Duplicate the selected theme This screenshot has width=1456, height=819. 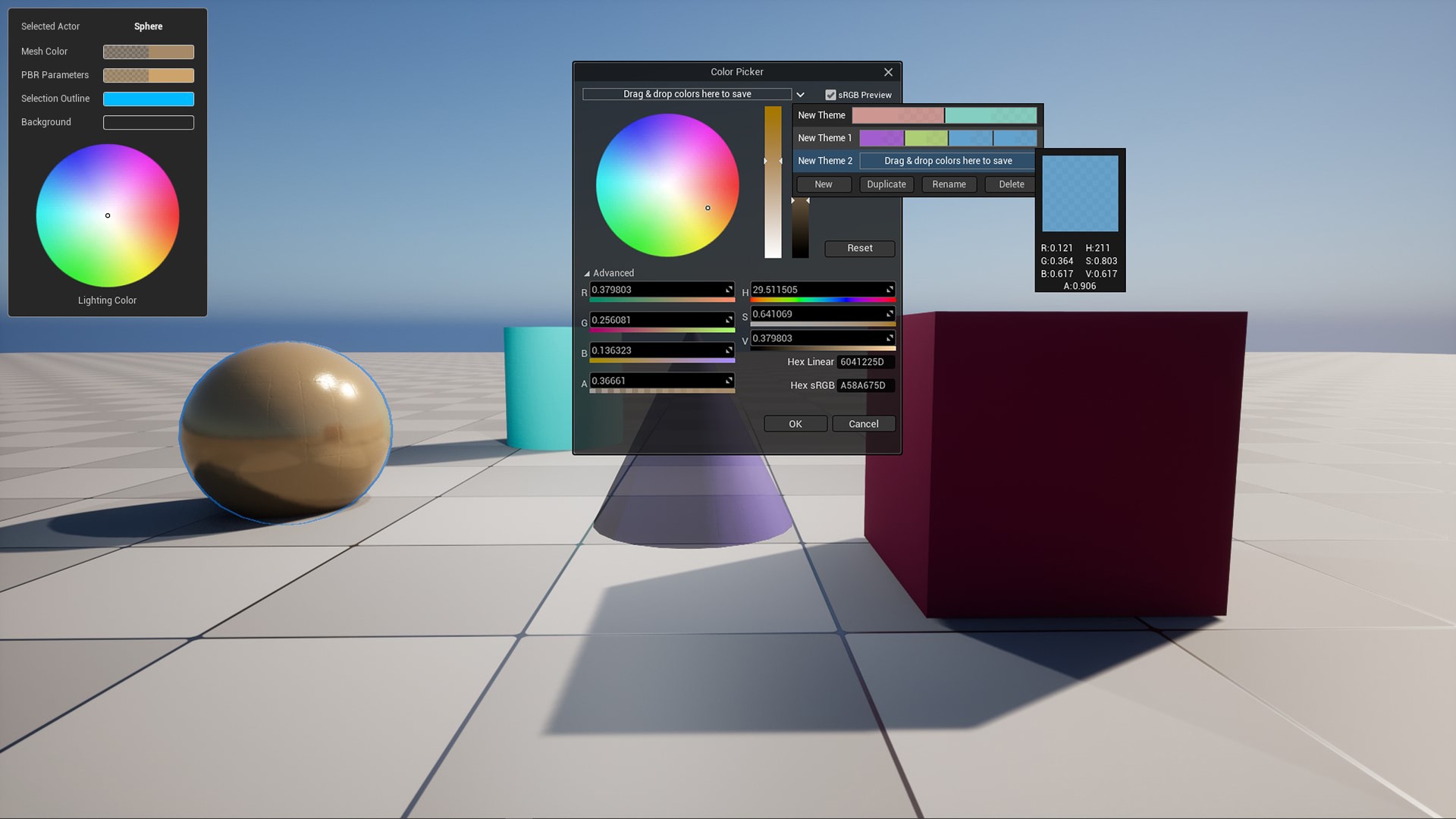coord(886,184)
